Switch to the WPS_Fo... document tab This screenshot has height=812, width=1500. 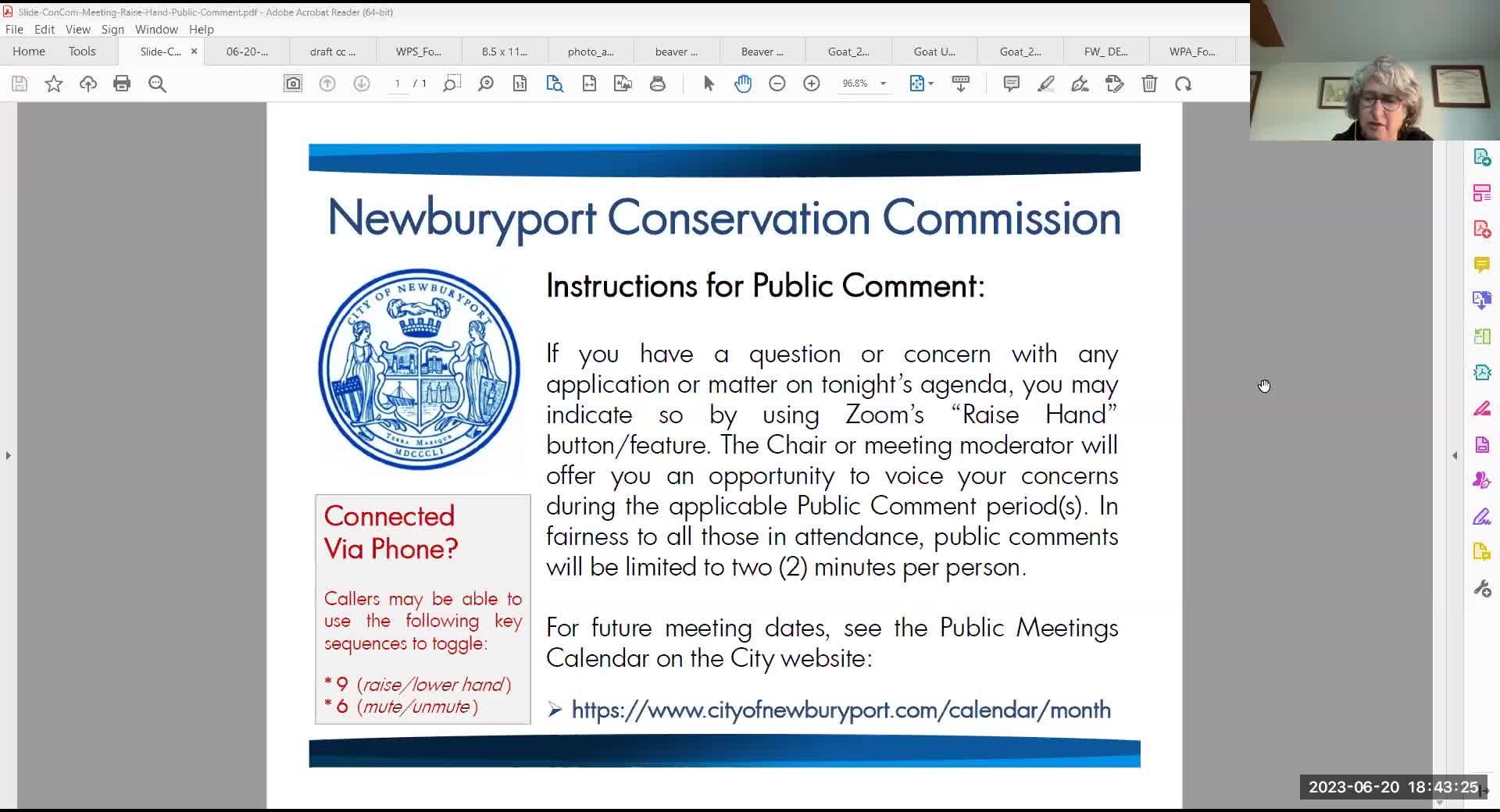click(419, 52)
